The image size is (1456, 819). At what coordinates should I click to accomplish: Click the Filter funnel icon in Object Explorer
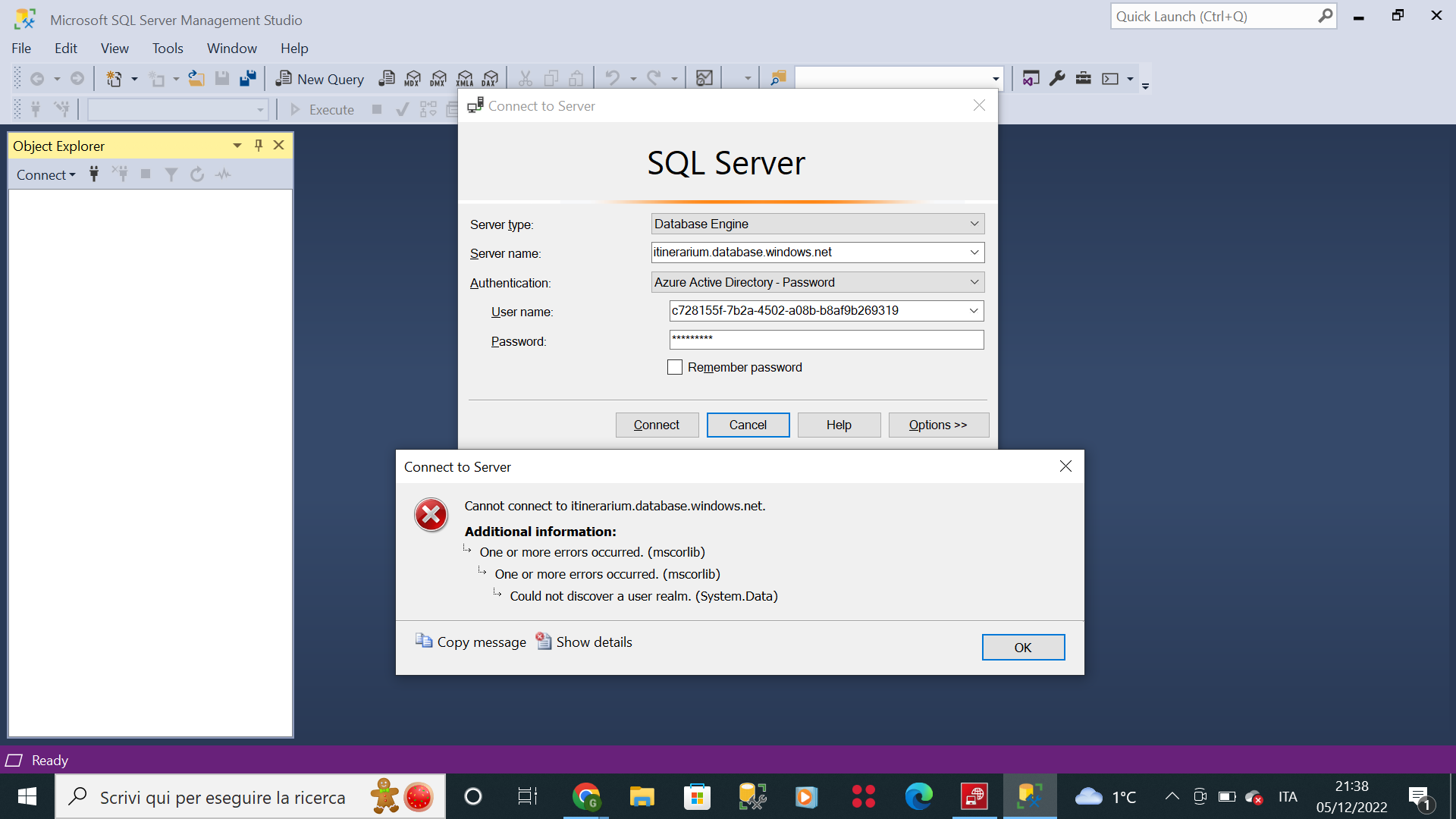click(x=171, y=174)
